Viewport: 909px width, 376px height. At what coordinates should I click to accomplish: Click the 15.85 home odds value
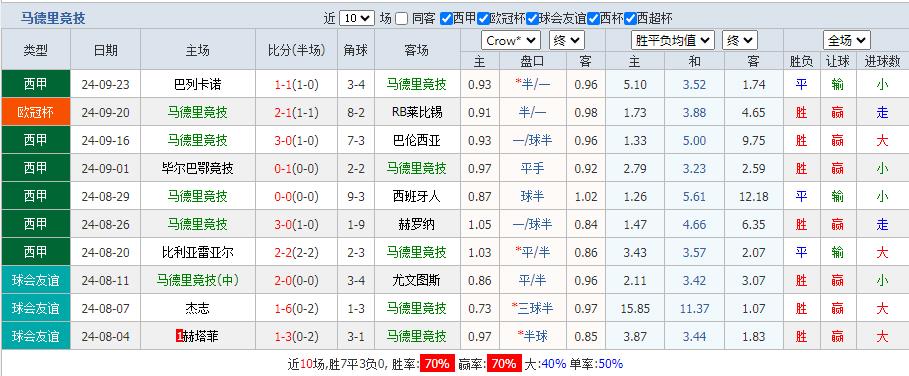(635, 308)
